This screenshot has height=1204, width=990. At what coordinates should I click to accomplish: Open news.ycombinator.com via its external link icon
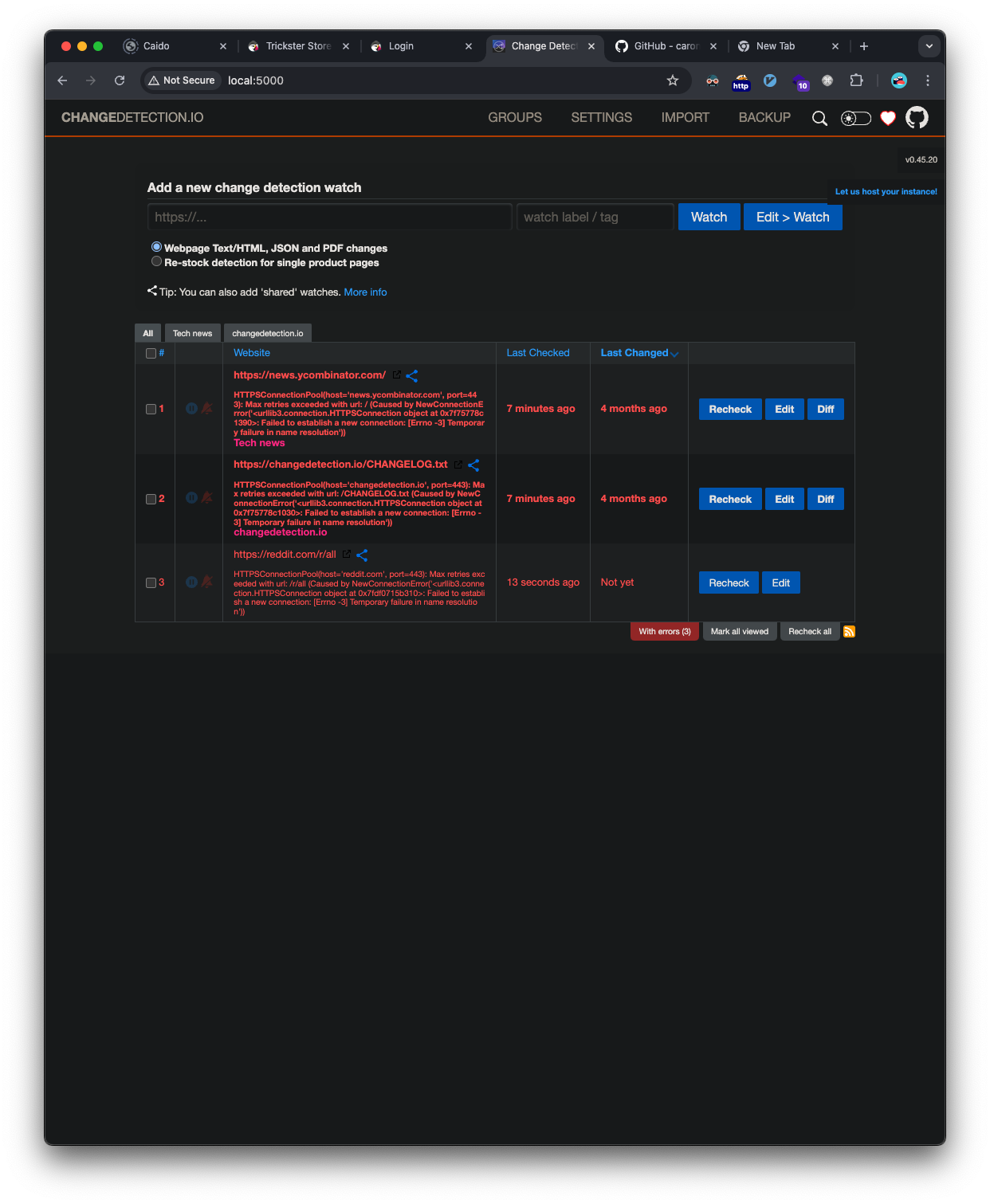point(396,375)
